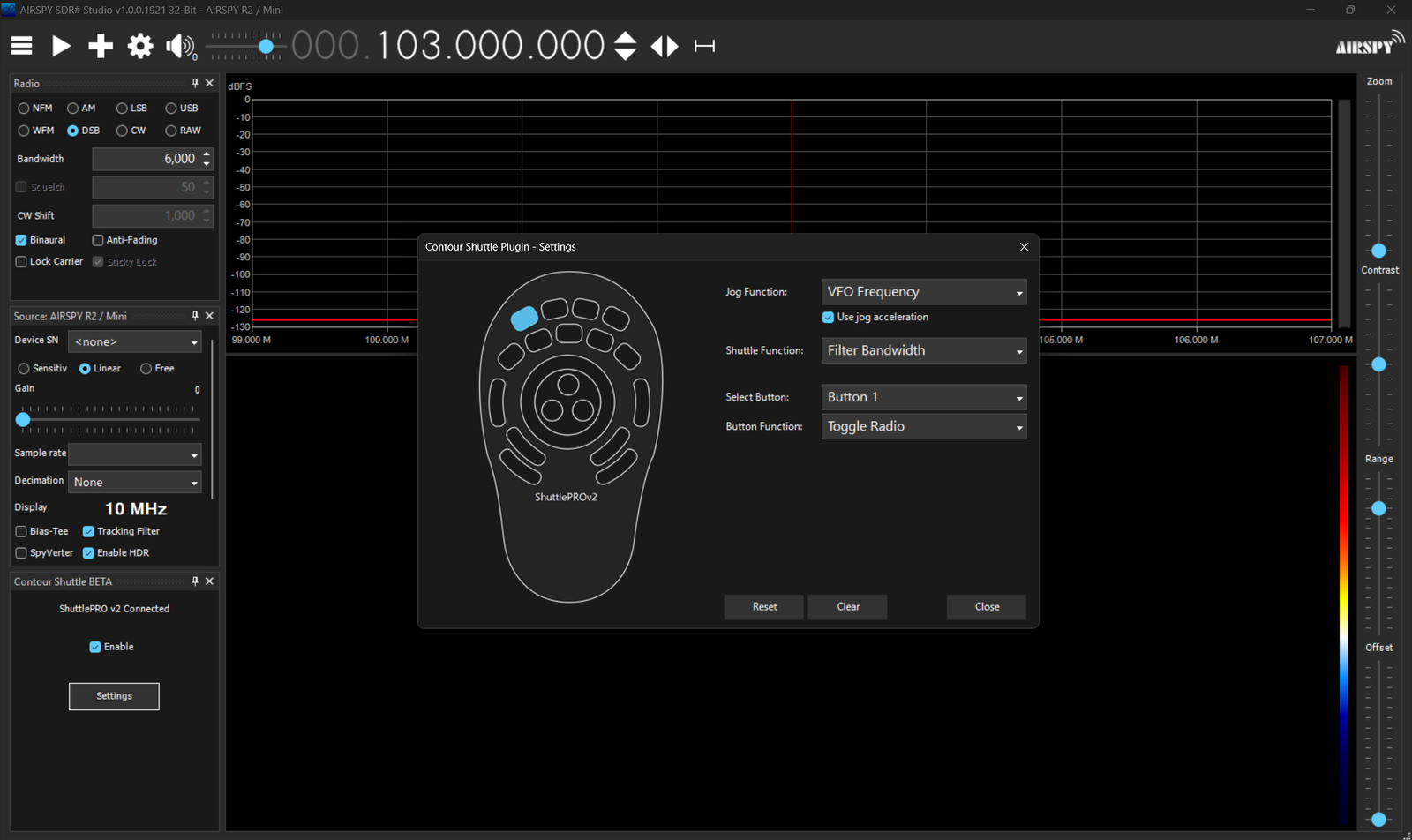This screenshot has width=1412, height=840.
Task: Select WFM demodulation mode
Action: pyautogui.click(x=35, y=131)
